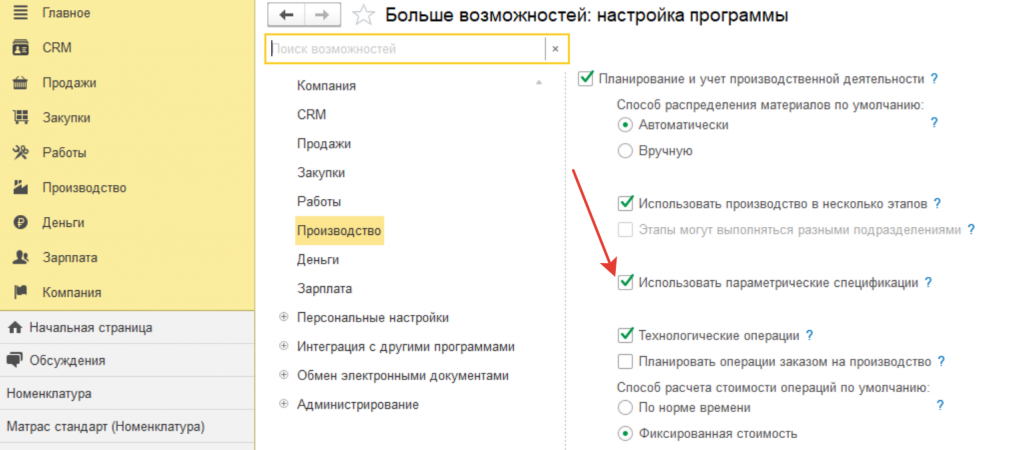Image resolution: width=1024 pixels, height=450 pixels.
Task: Toggle Планирование и учет производственной деятельности checkbox
Action: coord(586,78)
